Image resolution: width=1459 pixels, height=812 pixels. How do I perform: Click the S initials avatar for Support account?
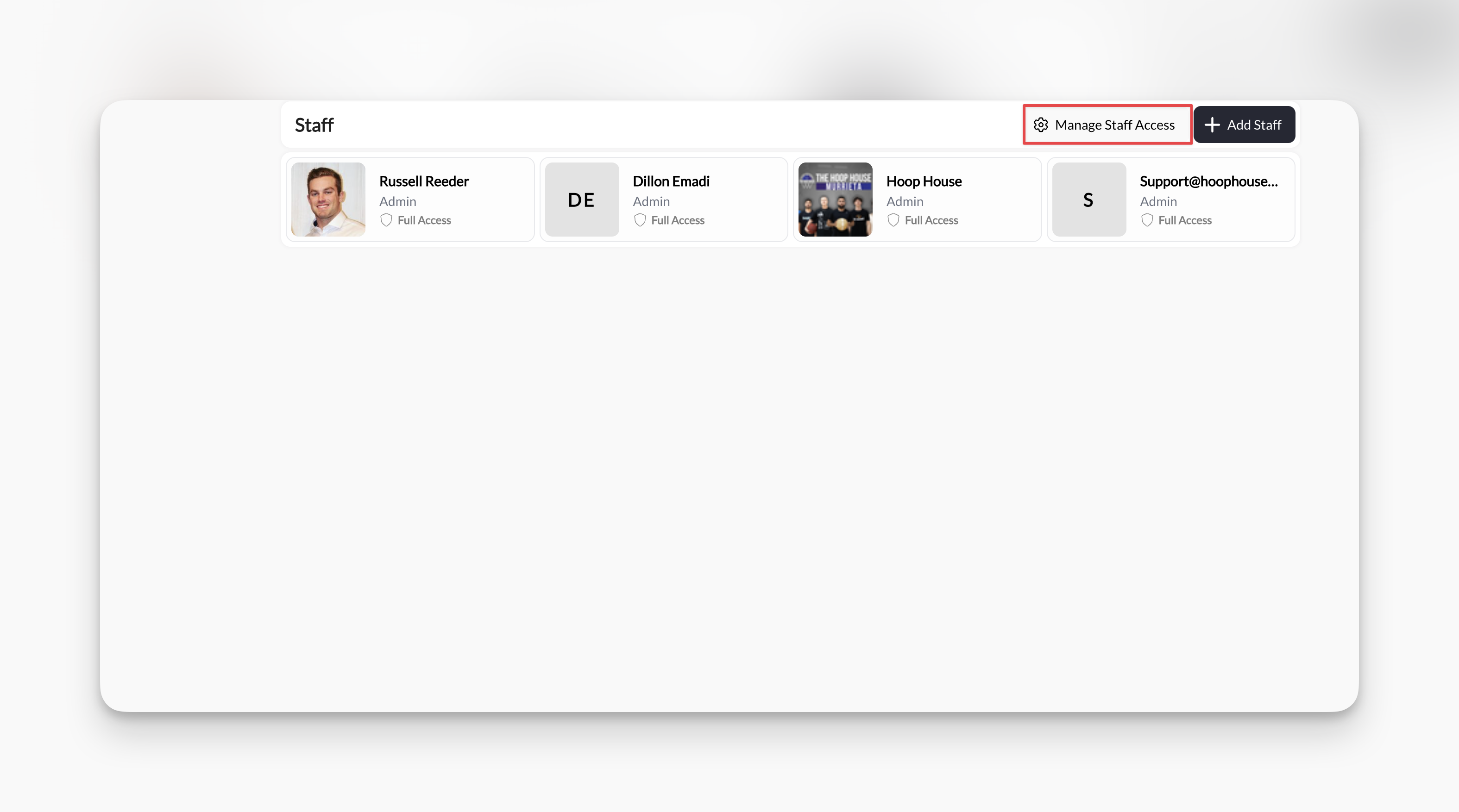(1088, 200)
